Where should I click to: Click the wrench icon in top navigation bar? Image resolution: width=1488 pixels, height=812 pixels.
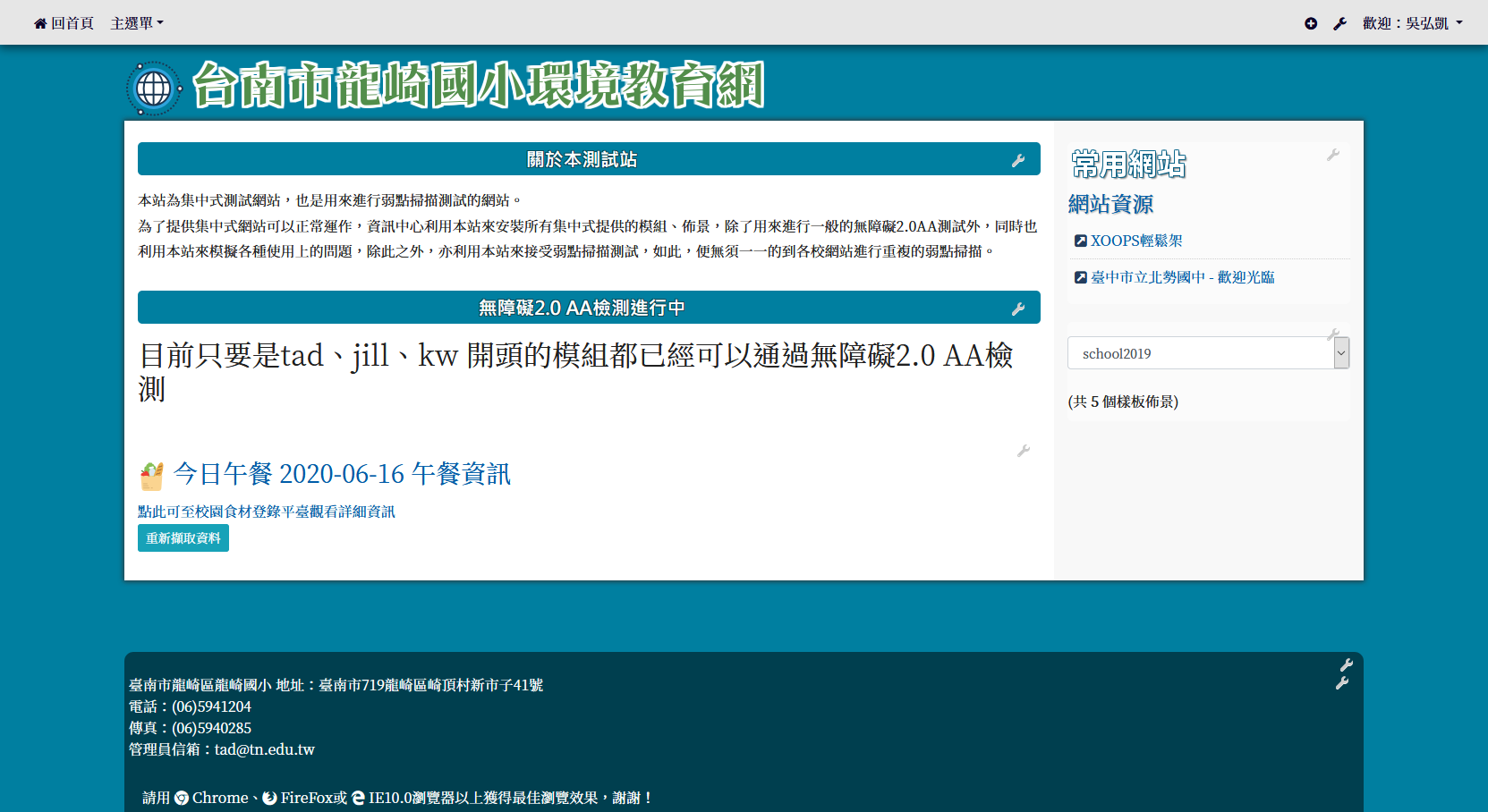[1339, 24]
